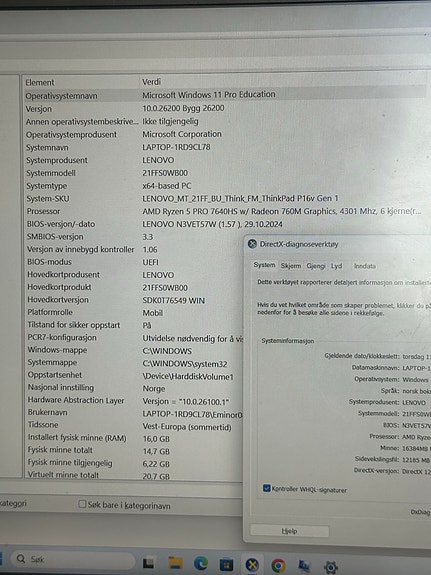
Task: Select the Lyd tab
Action: point(336,266)
